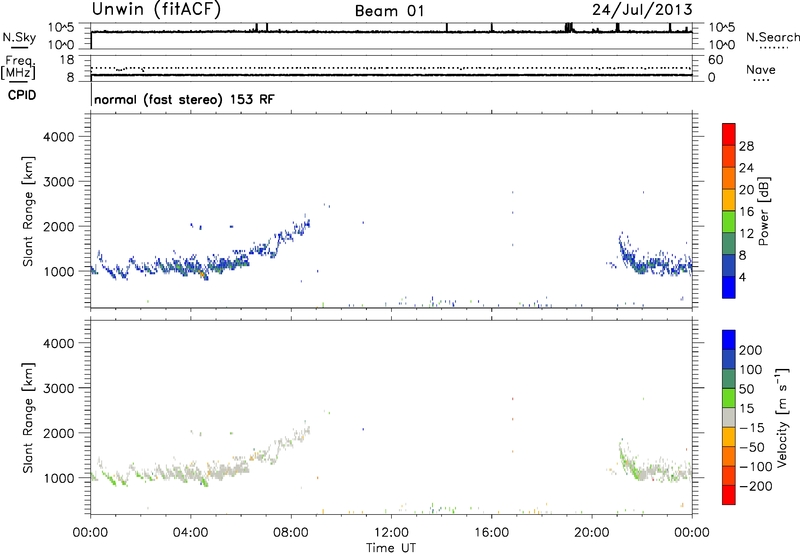Click the '16:00' time tick label
The image size is (800, 554).
(491, 533)
